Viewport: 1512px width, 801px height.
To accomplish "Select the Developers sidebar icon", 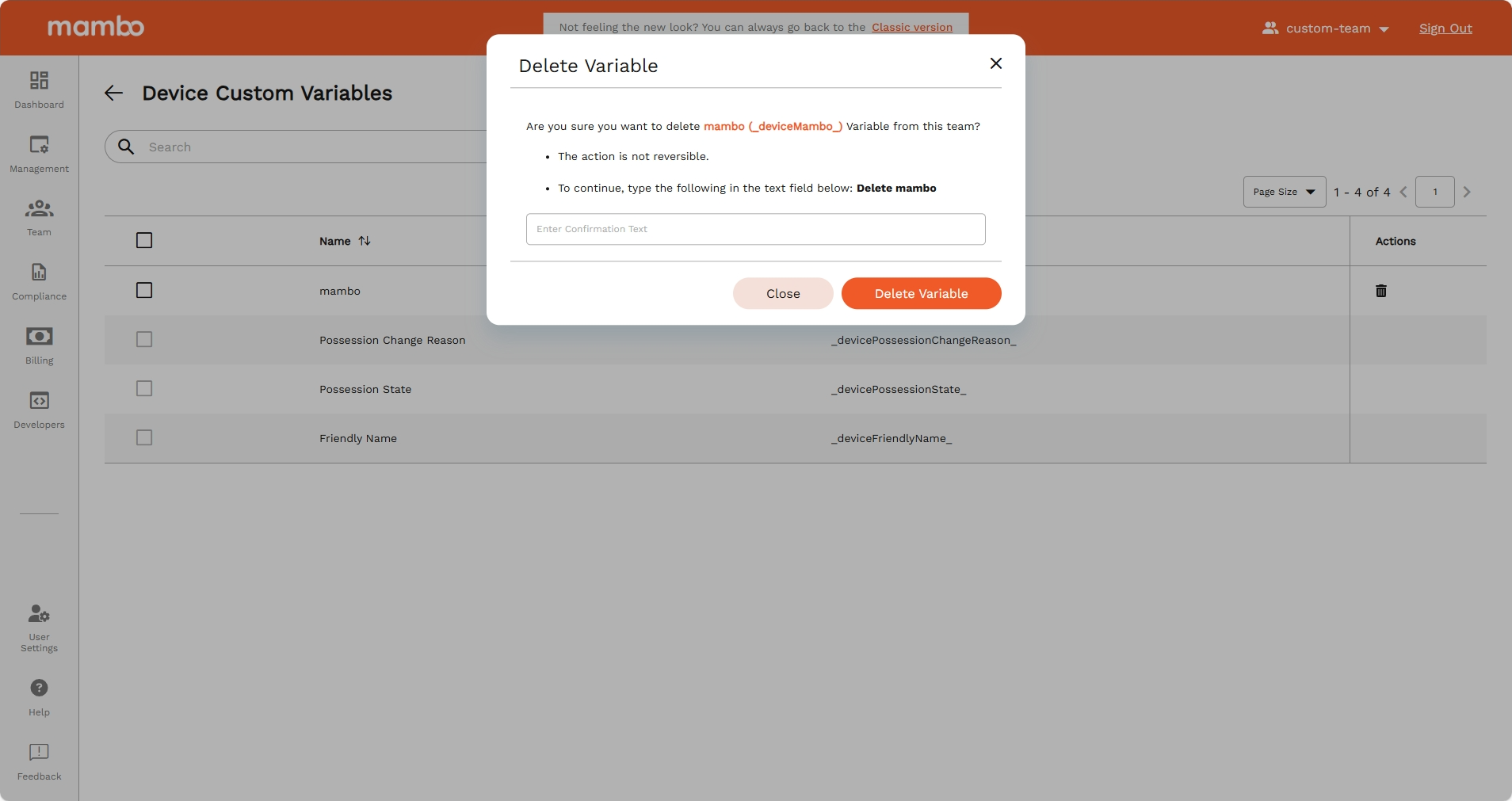I will [38, 409].
